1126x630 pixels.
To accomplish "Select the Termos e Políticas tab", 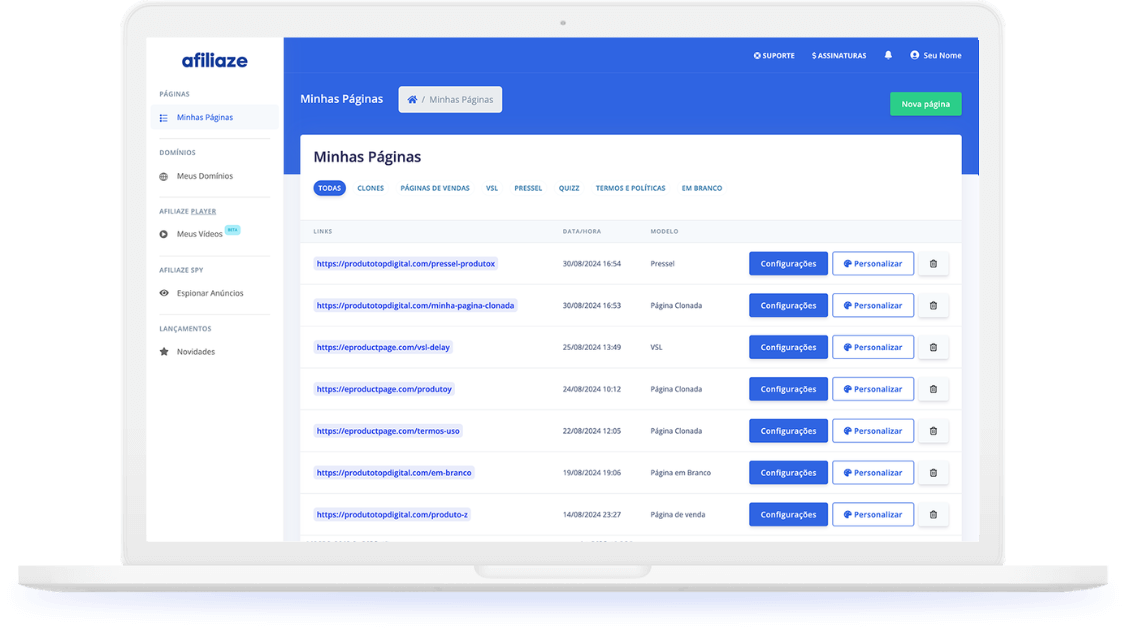I will point(630,188).
